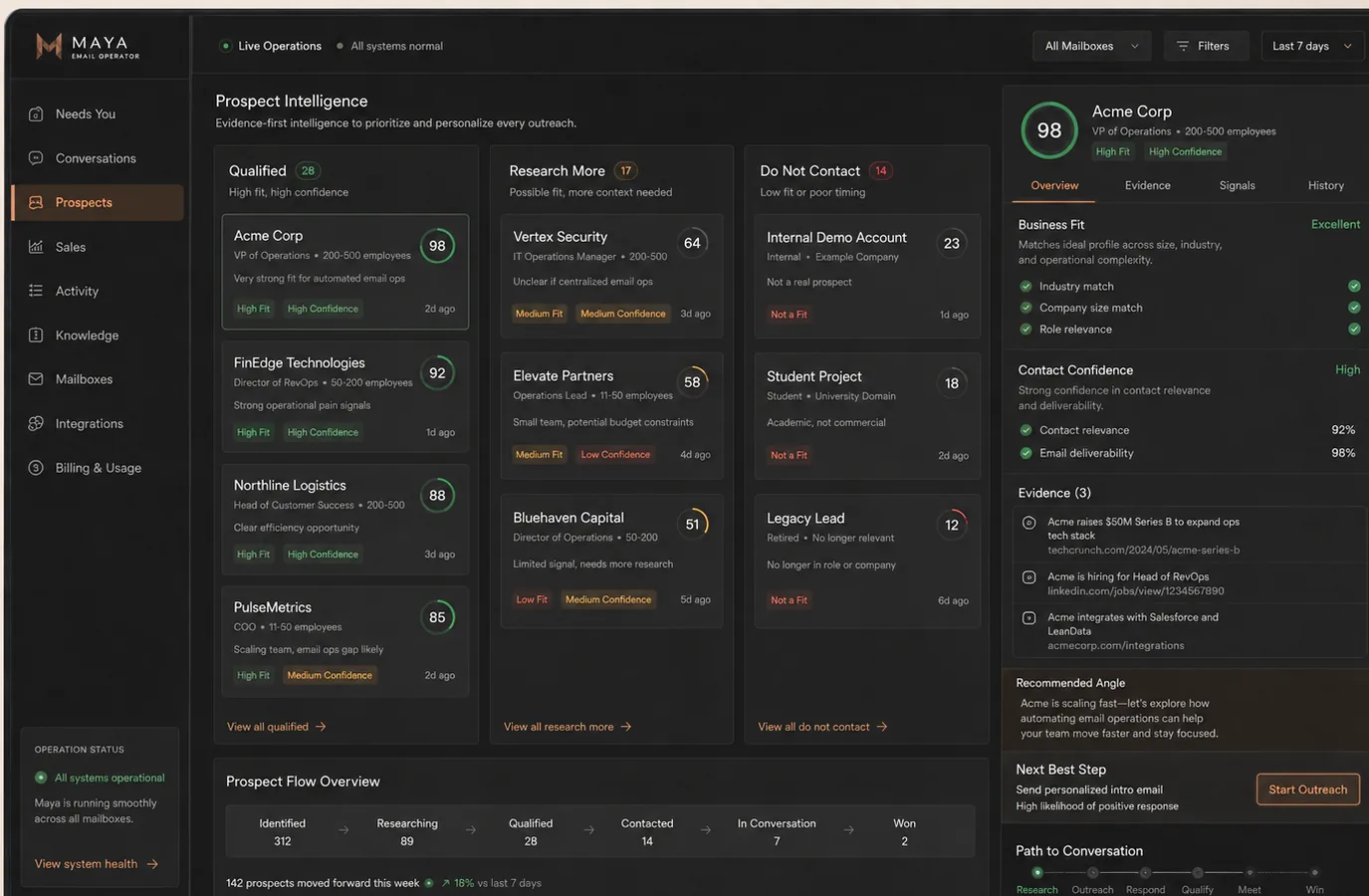Image resolution: width=1369 pixels, height=896 pixels.
Task: Click the Sales chart icon
Action: 36,247
